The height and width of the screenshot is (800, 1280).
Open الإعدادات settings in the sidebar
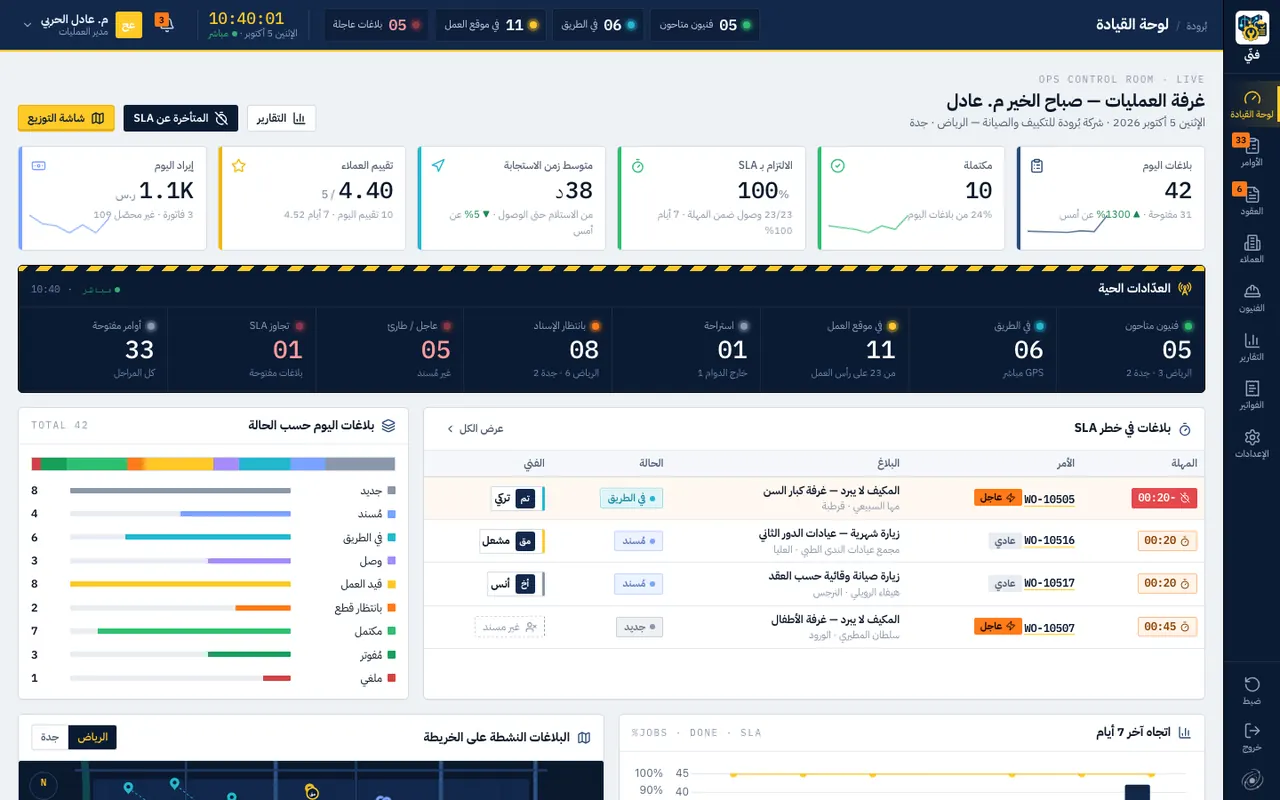point(1252,443)
